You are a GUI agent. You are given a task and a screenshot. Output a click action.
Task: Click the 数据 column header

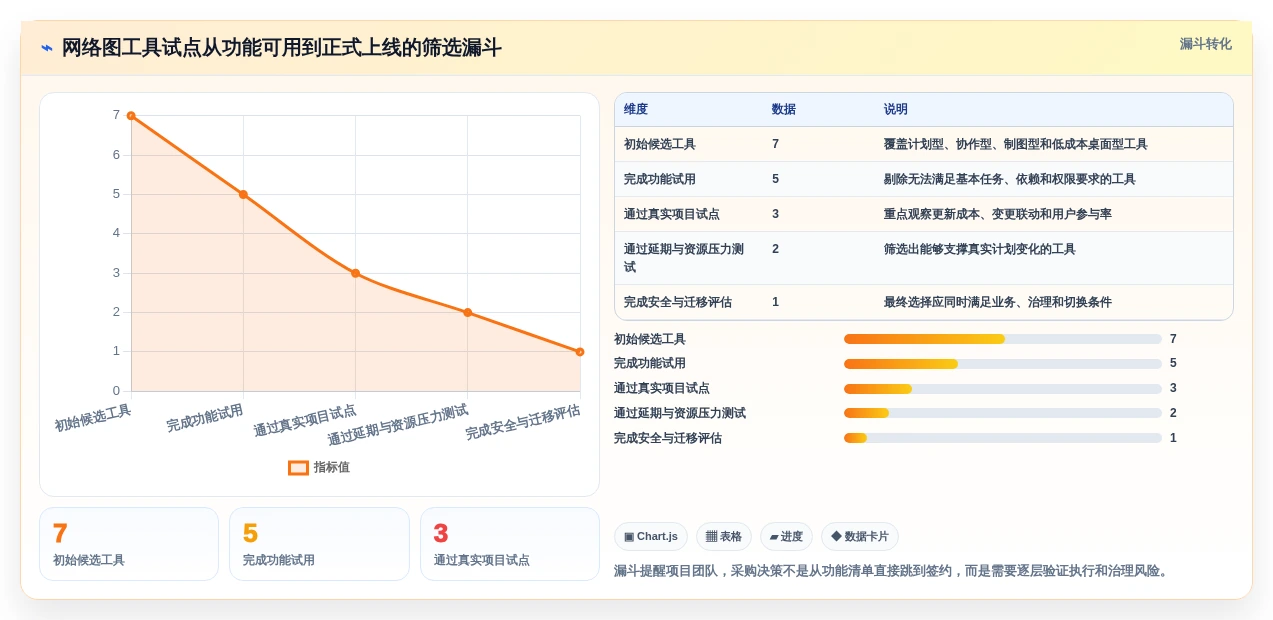[784, 109]
